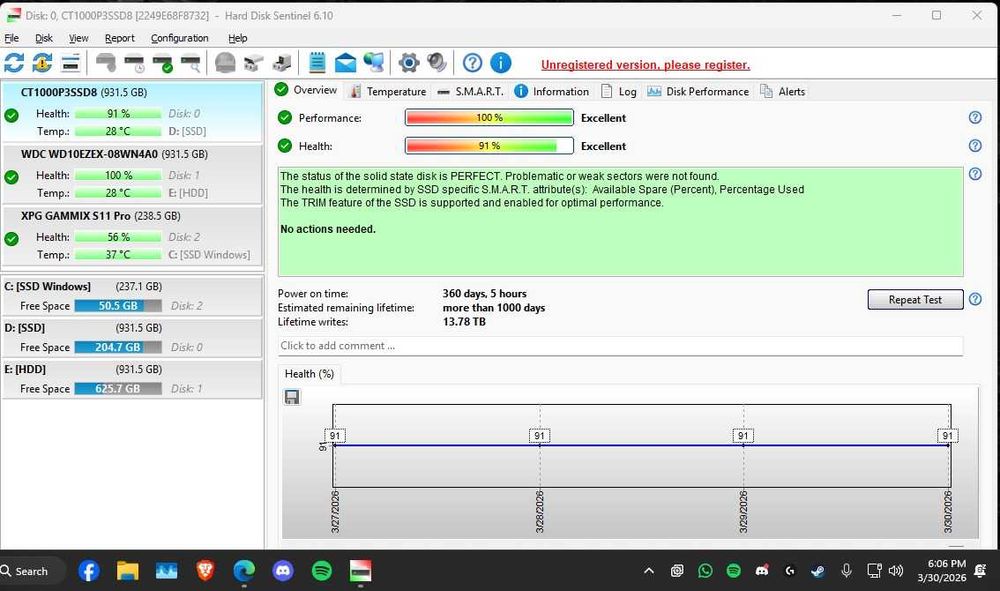Switch to the Log tab
The image size is (1000, 591).
(619, 91)
